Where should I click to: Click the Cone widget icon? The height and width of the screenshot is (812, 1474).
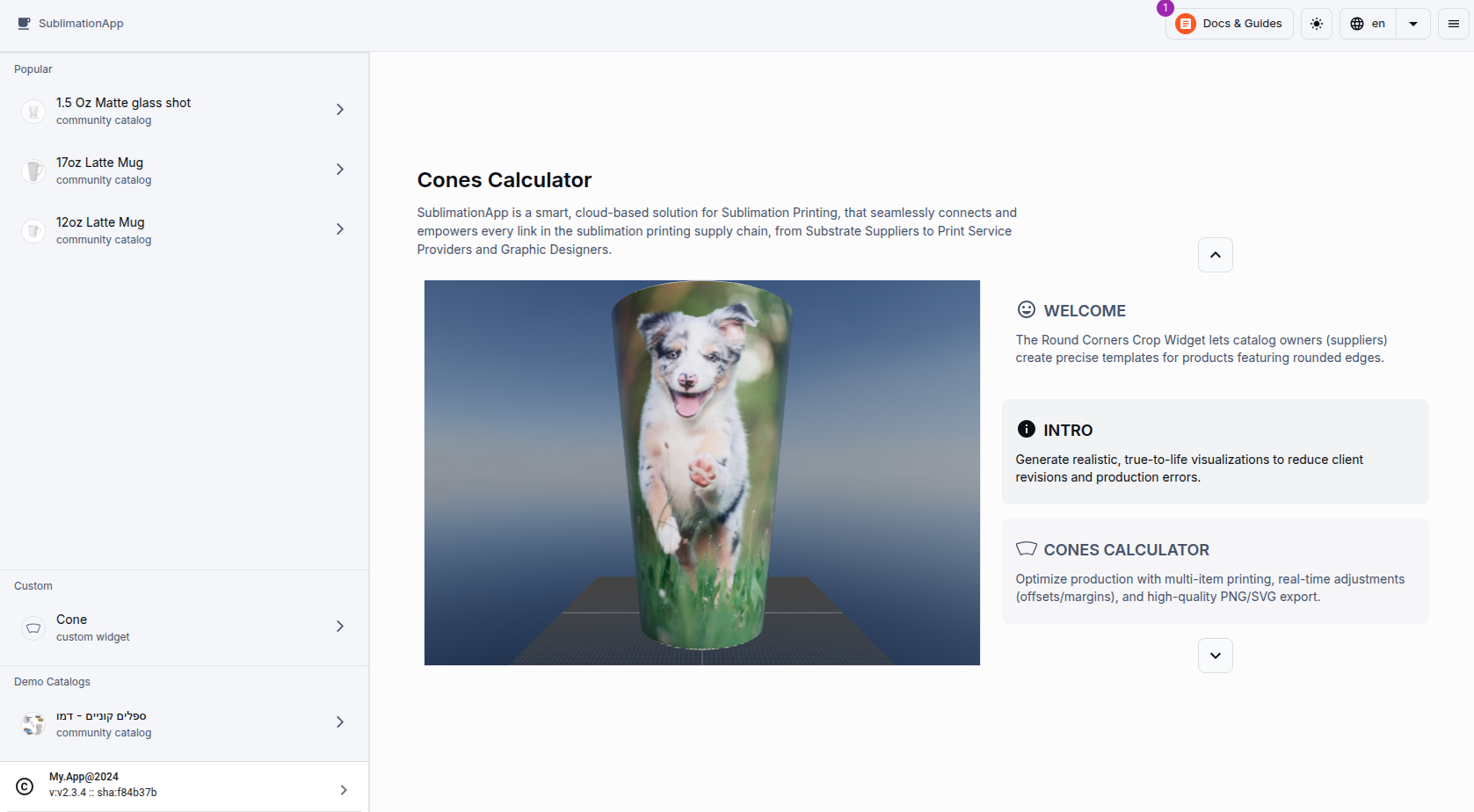(33, 628)
